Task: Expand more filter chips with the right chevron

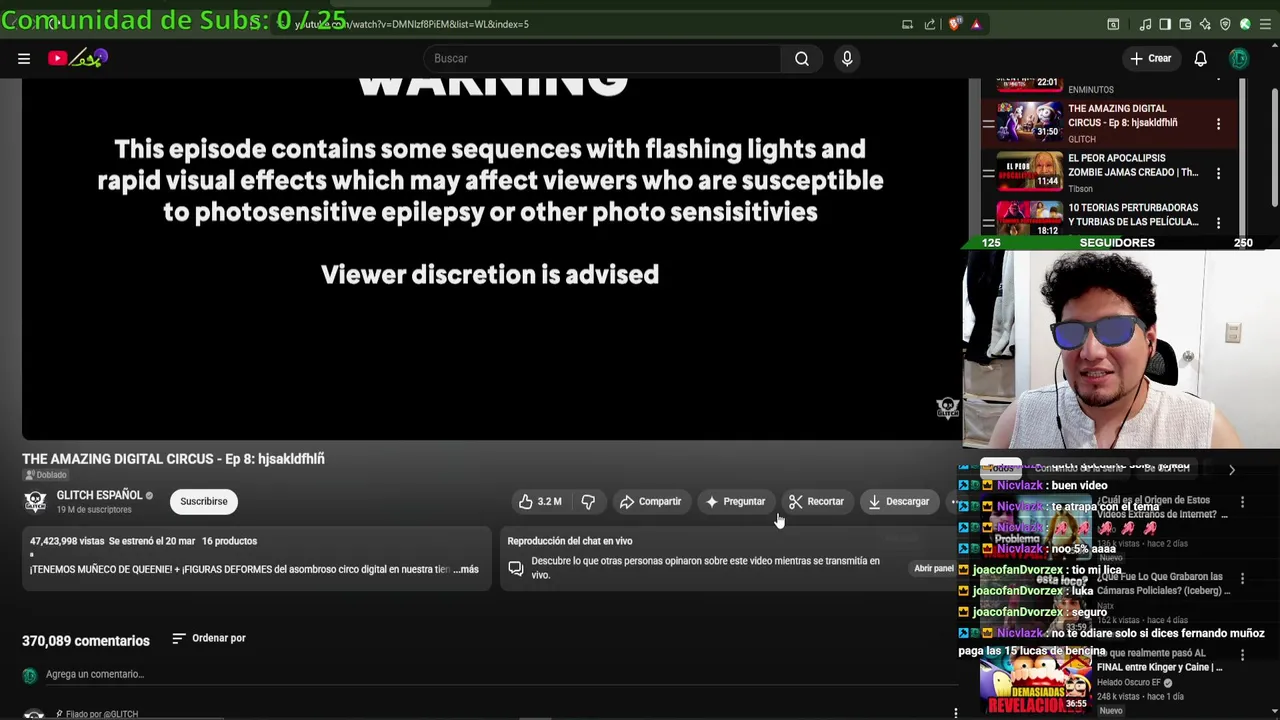Action: (x=1232, y=469)
